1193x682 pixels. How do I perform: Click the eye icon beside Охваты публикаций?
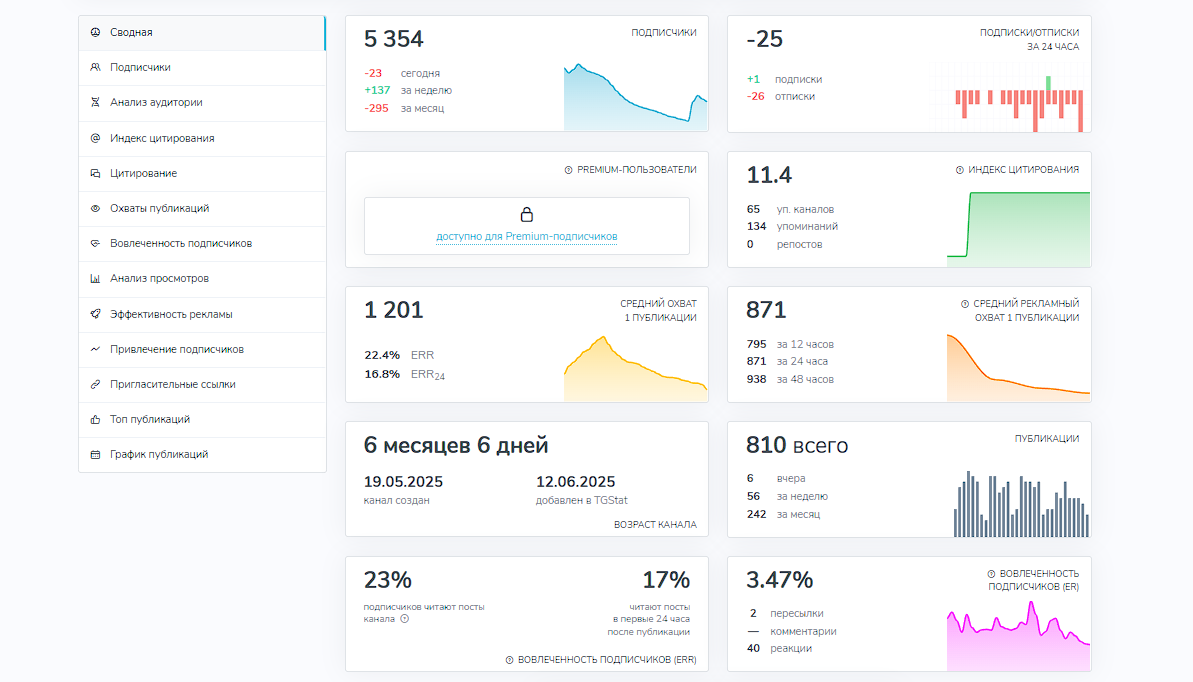[95, 209]
